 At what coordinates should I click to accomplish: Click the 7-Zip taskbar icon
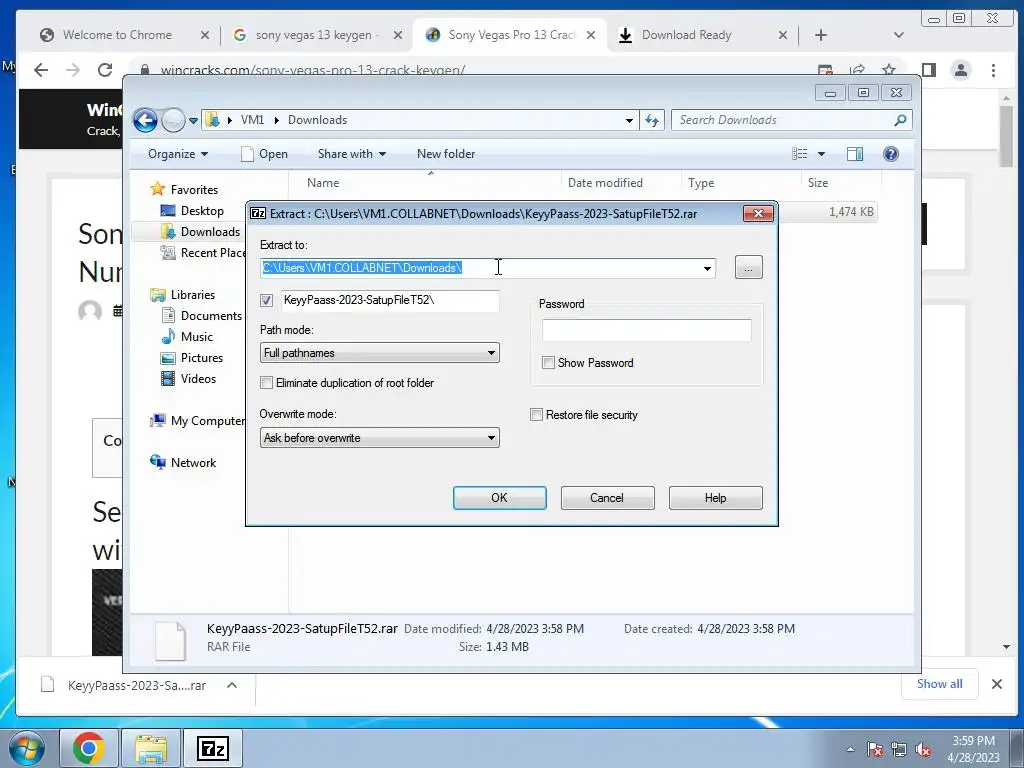pyautogui.click(x=213, y=748)
